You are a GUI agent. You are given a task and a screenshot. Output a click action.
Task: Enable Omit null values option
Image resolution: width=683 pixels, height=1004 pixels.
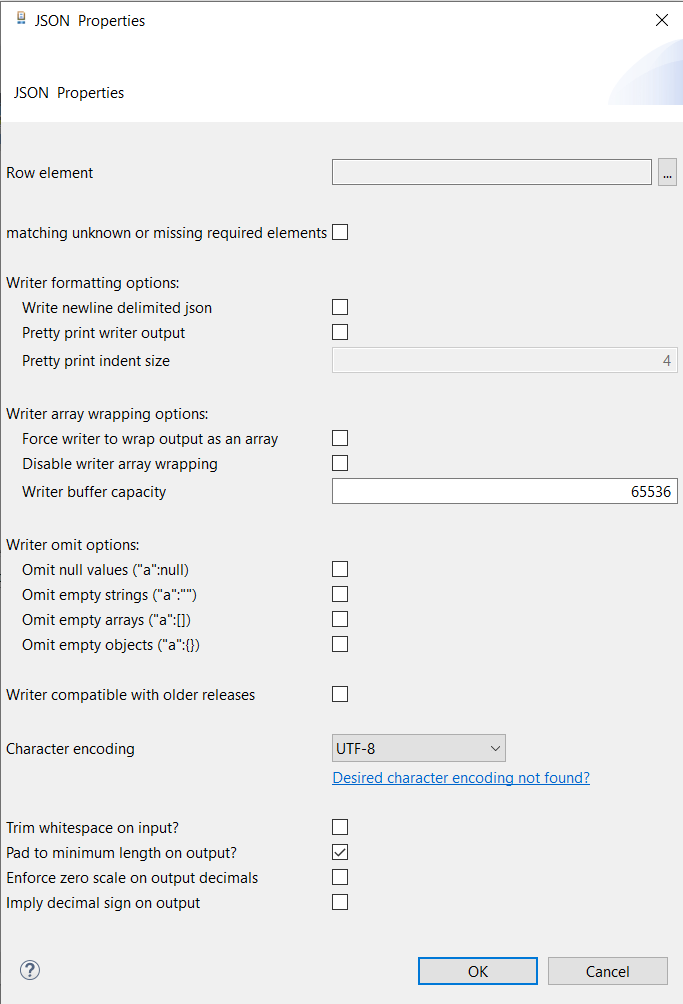coord(340,569)
